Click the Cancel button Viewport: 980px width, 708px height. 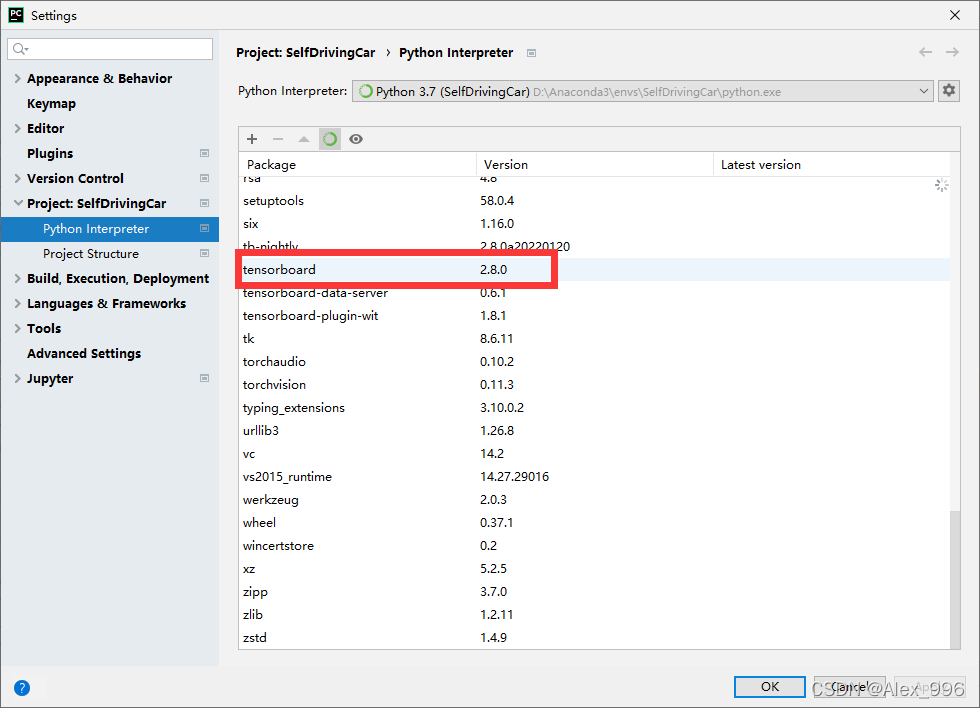pyautogui.click(x=849, y=687)
